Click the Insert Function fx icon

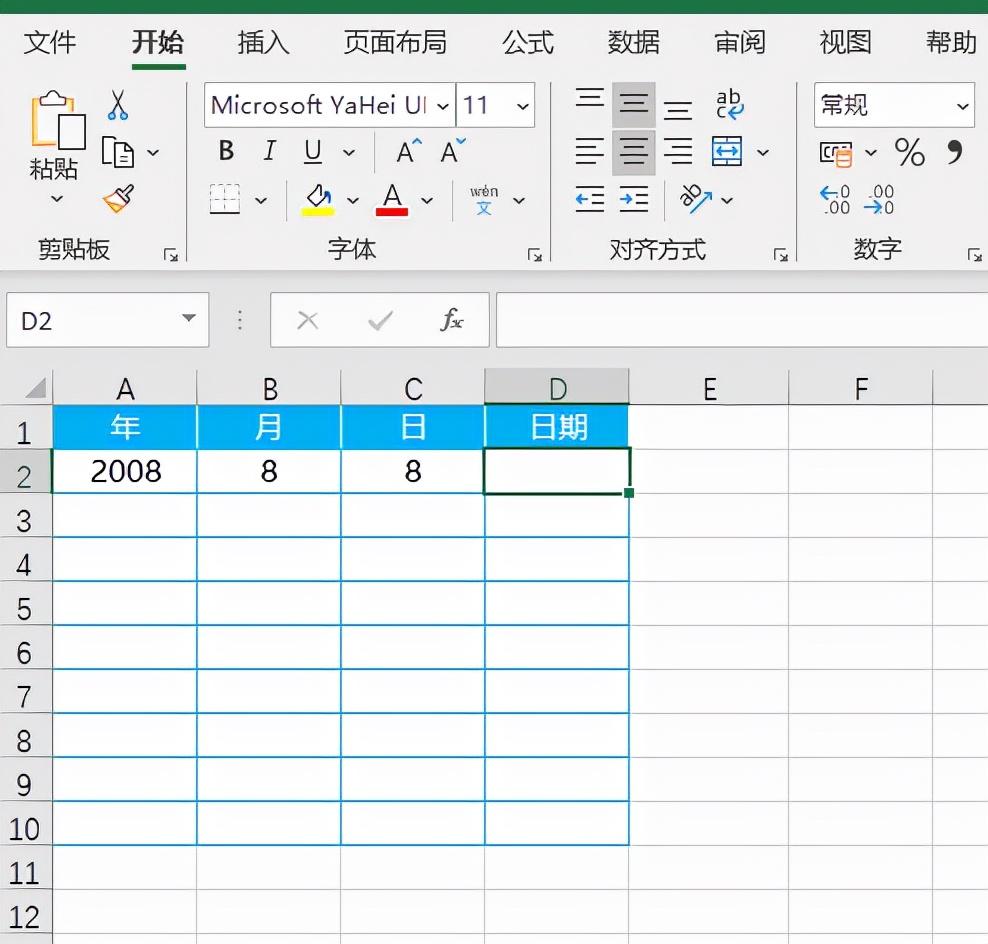pos(452,320)
